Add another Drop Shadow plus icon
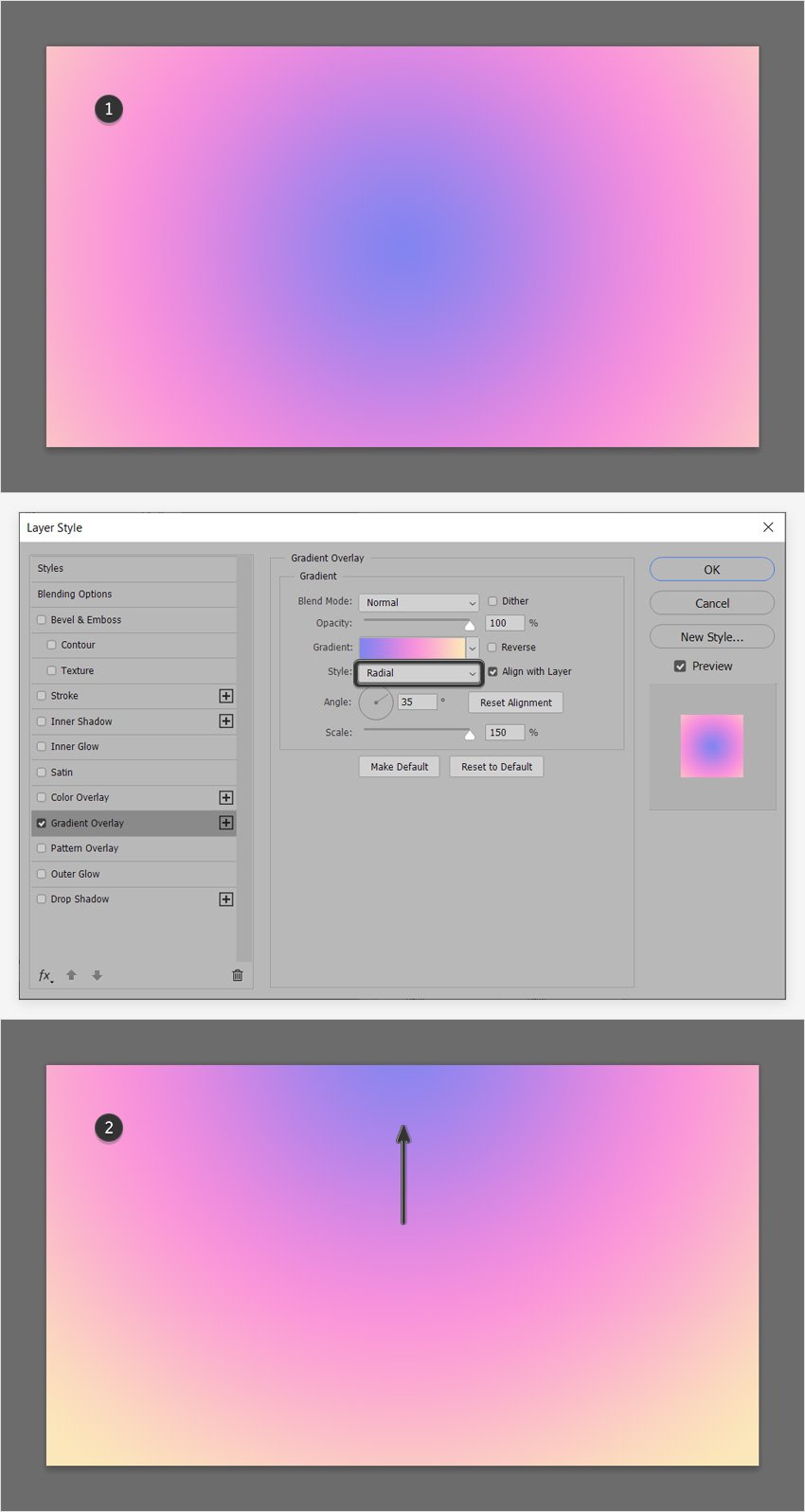The width and height of the screenshot is (805, 1512). point(226,899)
